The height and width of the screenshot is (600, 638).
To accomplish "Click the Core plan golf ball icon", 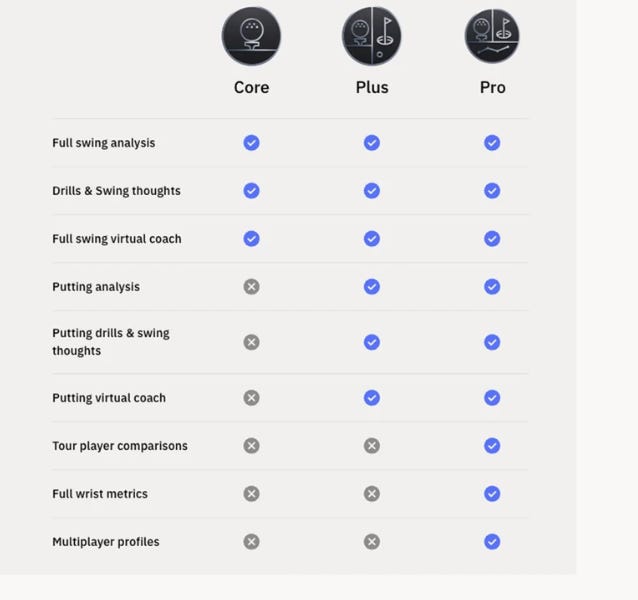I will pyautogui.click(x=251, y=36).
